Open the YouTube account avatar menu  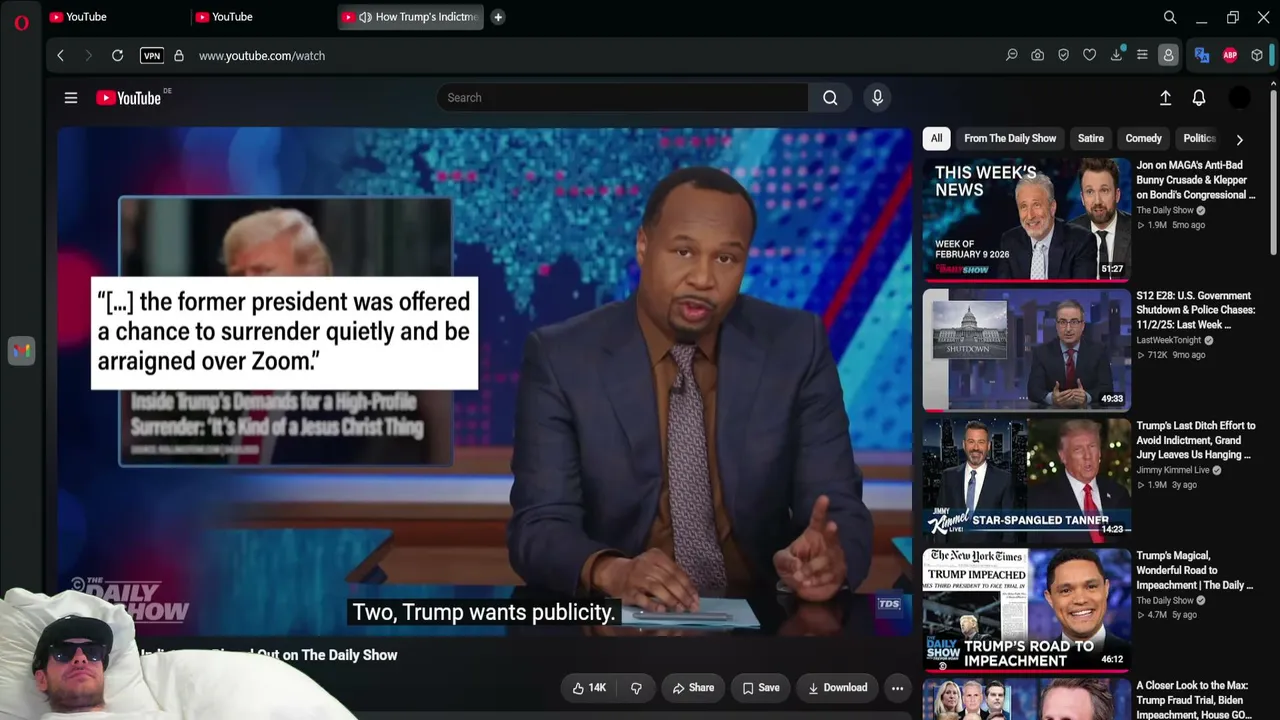point(1239,98)
